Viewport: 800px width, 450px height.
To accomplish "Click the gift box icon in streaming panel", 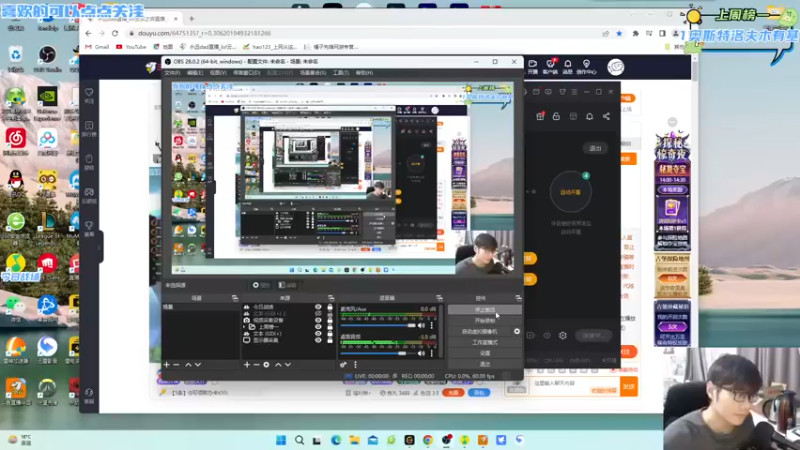I will pos(540,116).
